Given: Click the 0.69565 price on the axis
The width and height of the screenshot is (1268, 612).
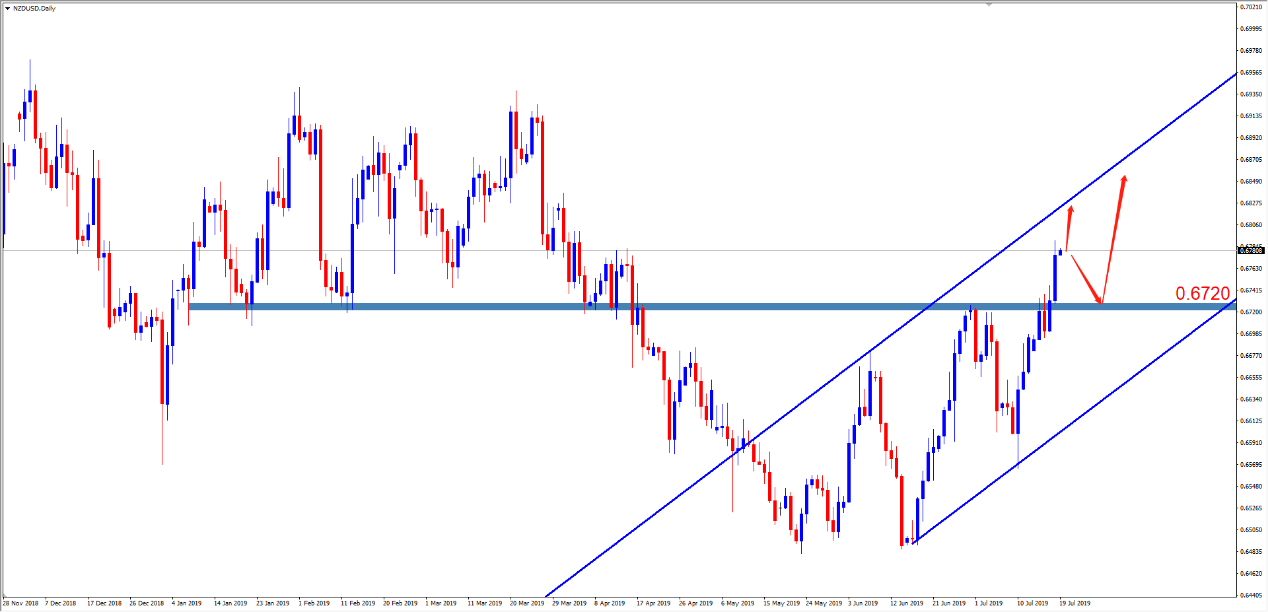Looking at the screenshot, I should [1250, 73].
